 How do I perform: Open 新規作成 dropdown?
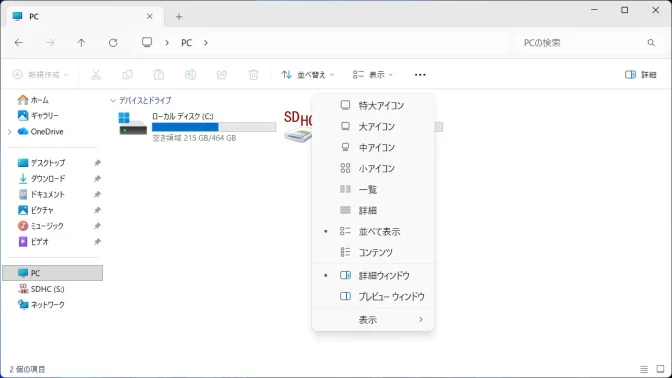[x=40, y=75]
